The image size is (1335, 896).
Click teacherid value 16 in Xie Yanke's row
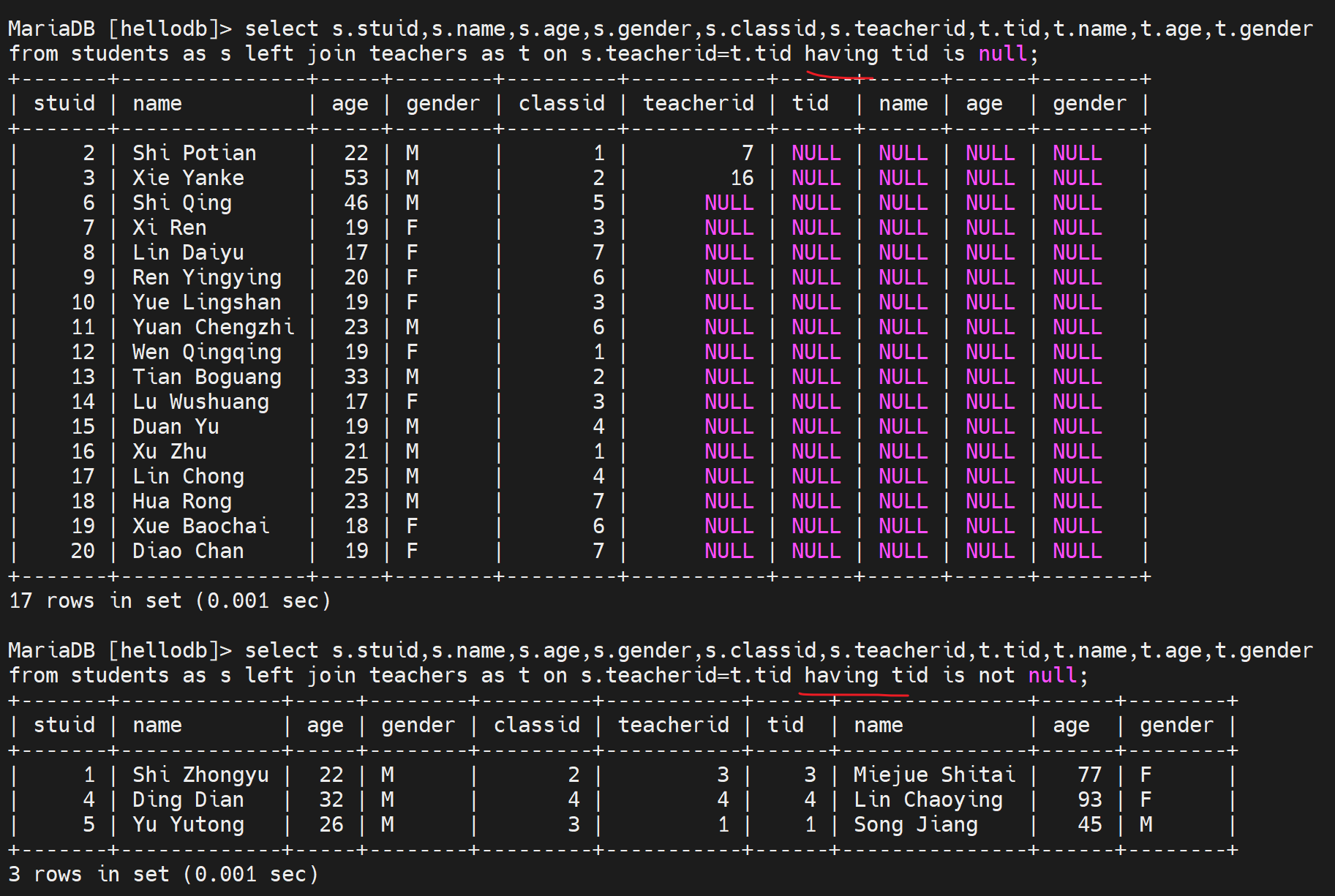(x=741, y=178)
